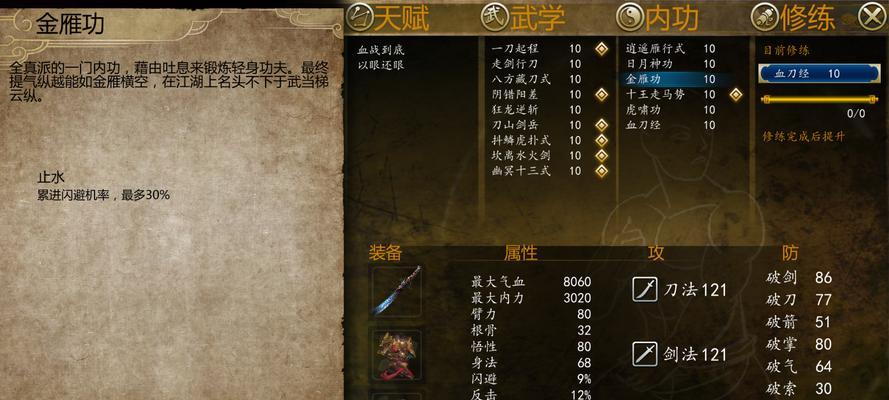Click the 武 martial arts circle icon

(495, 18)
